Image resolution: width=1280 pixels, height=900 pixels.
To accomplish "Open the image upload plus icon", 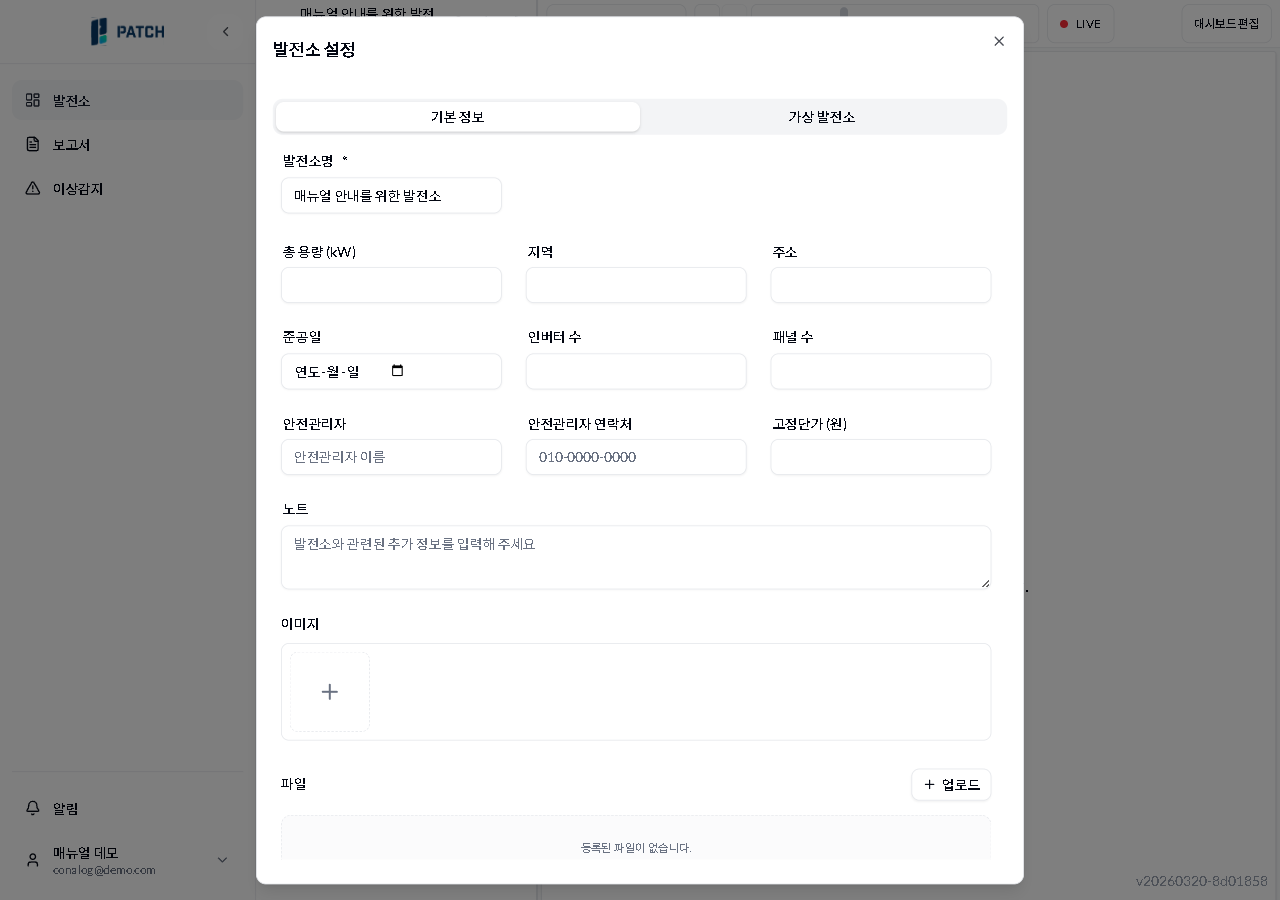I will click(329, 691).
